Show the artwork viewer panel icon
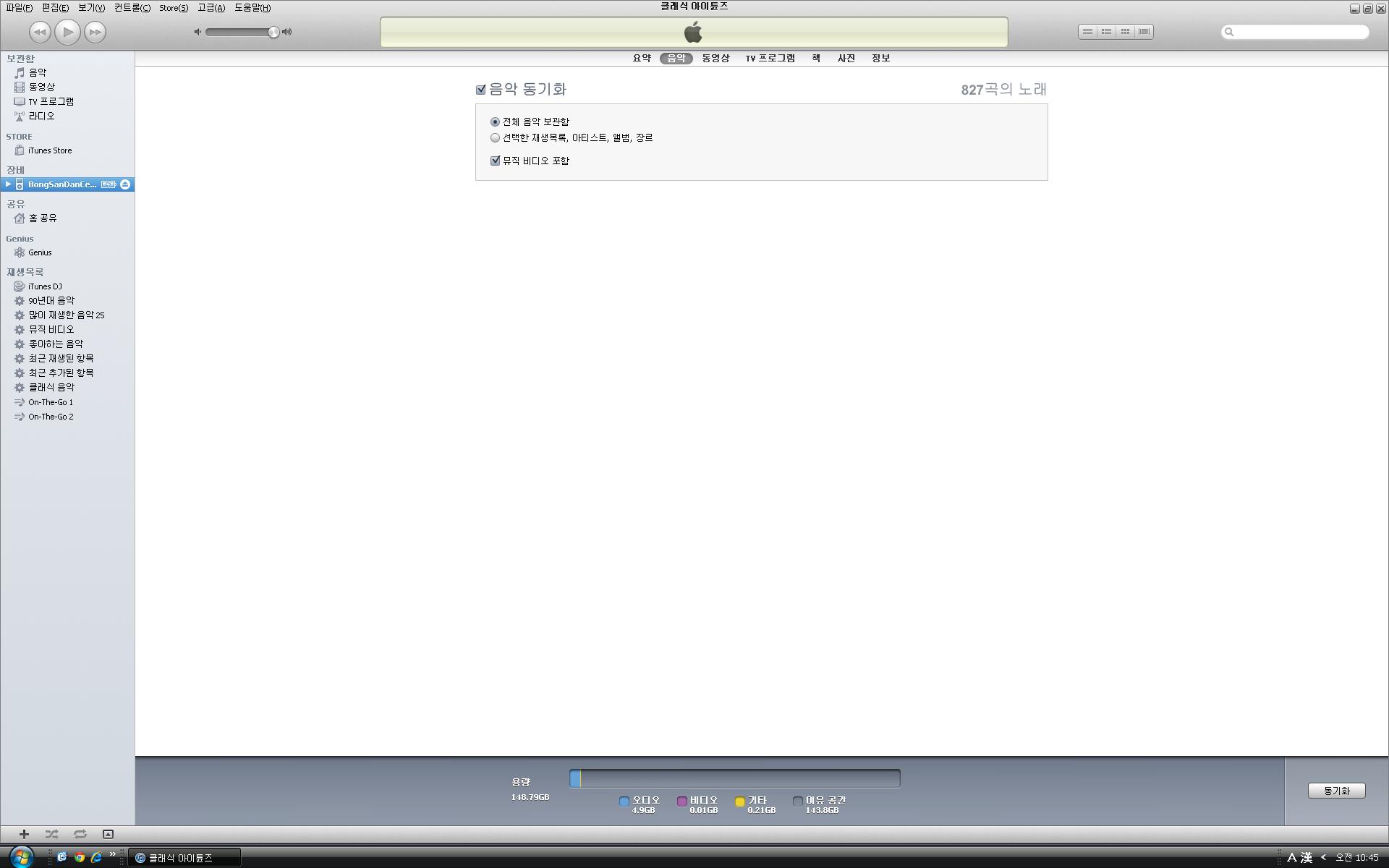Image resolution: width=1389 pixels, height=868 pixels. coord(108,834)
